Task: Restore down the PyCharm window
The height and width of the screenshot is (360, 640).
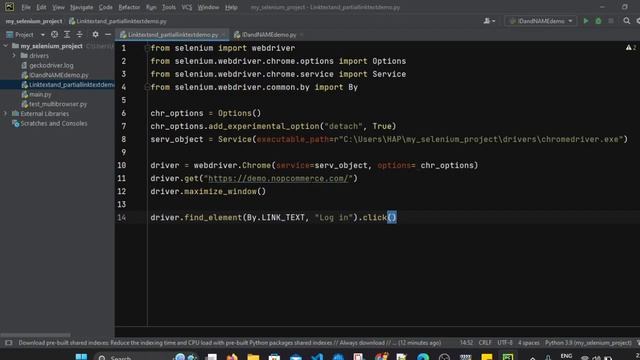Action: [x=624, y=7]
